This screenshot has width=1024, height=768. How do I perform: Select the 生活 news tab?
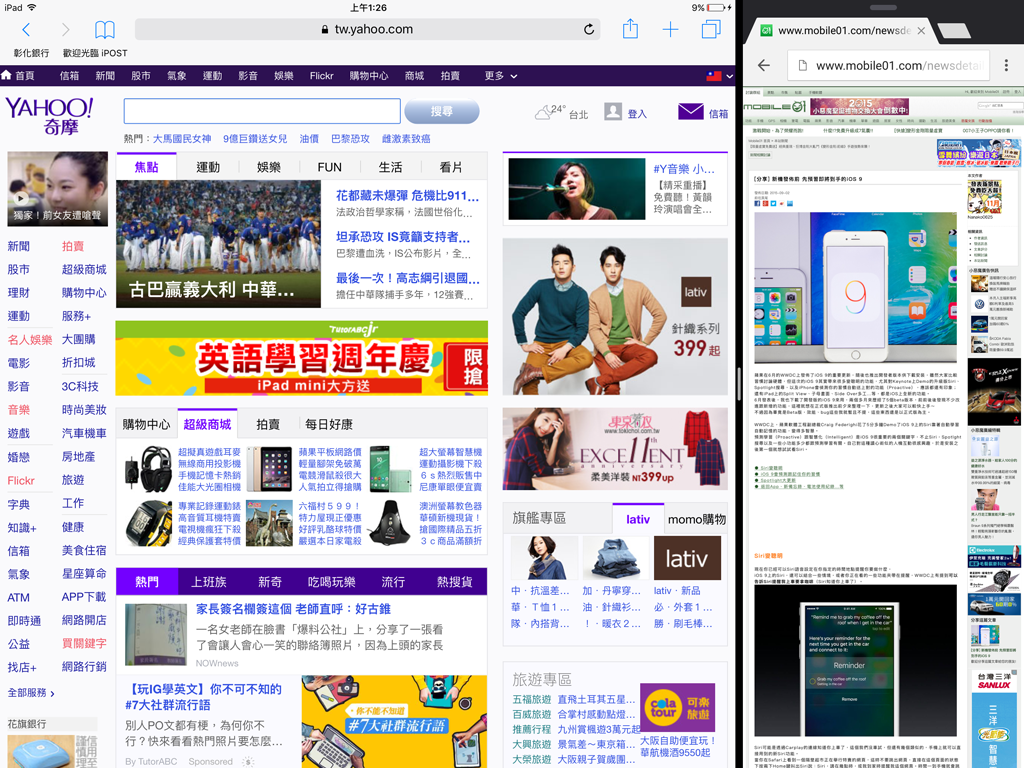[x=390, y=167]
